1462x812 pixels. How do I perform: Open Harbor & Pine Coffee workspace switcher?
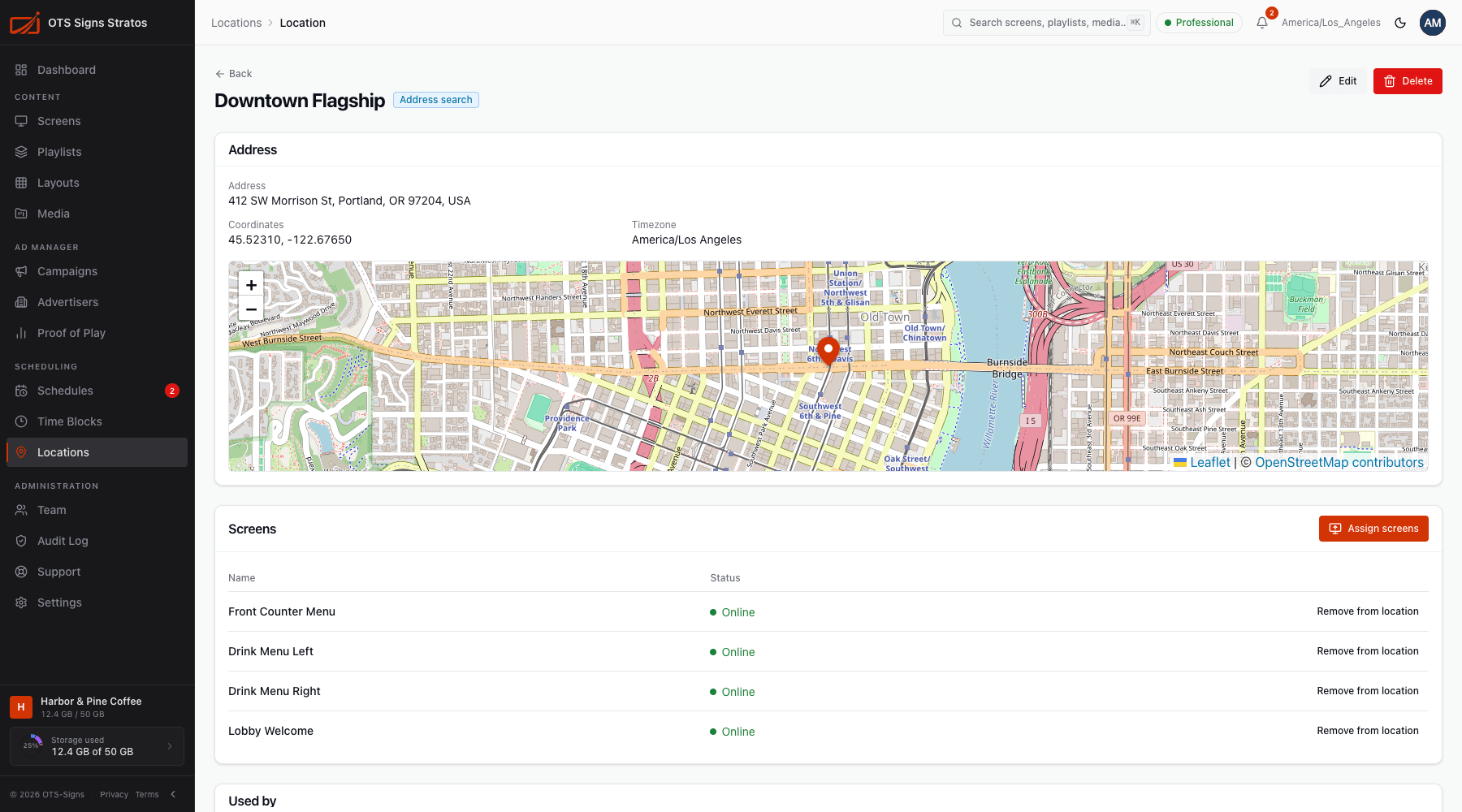pyautogui.click(x=97, y=706)
